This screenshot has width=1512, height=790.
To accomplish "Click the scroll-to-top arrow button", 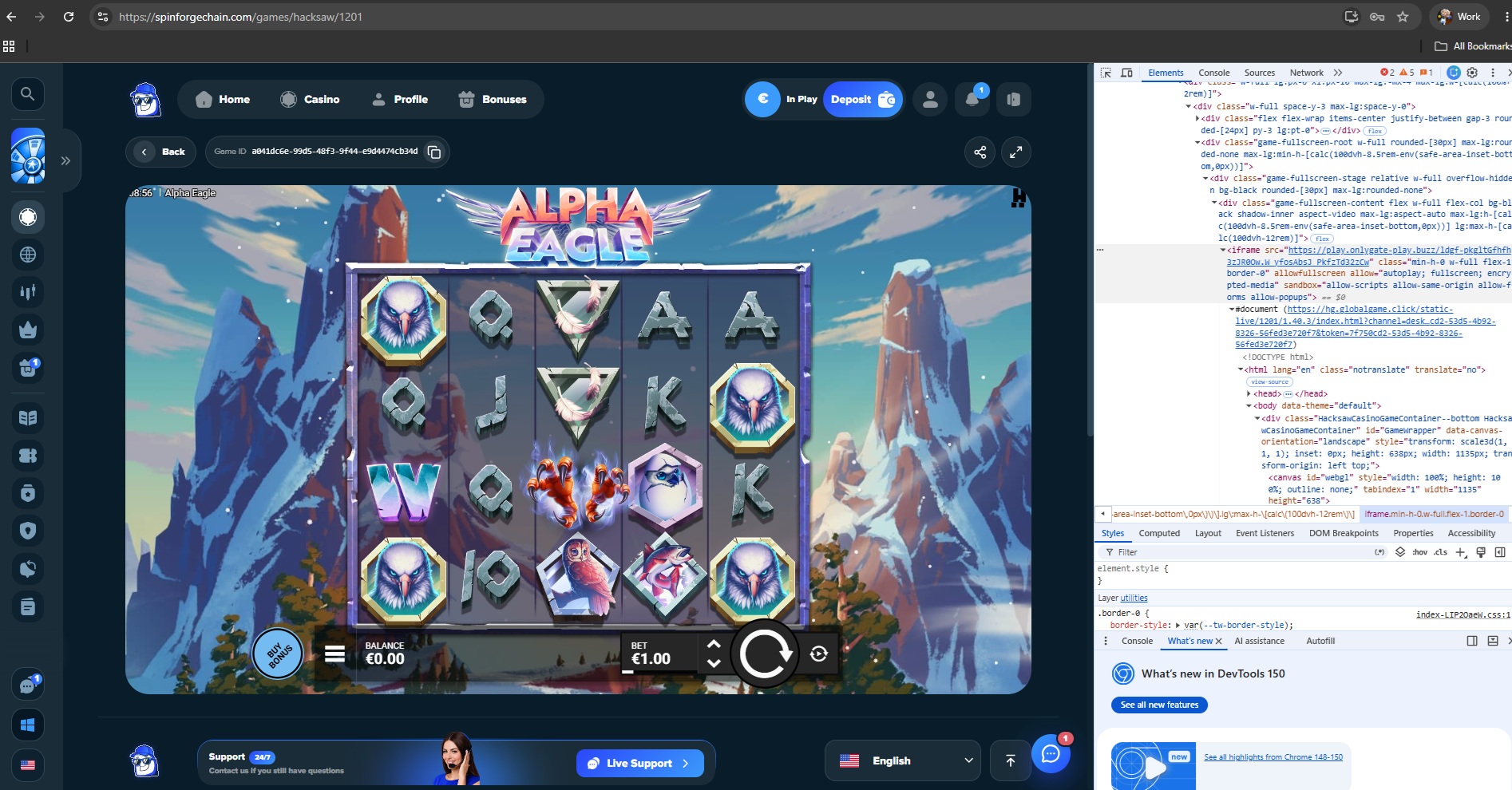I will (1010, 760).
